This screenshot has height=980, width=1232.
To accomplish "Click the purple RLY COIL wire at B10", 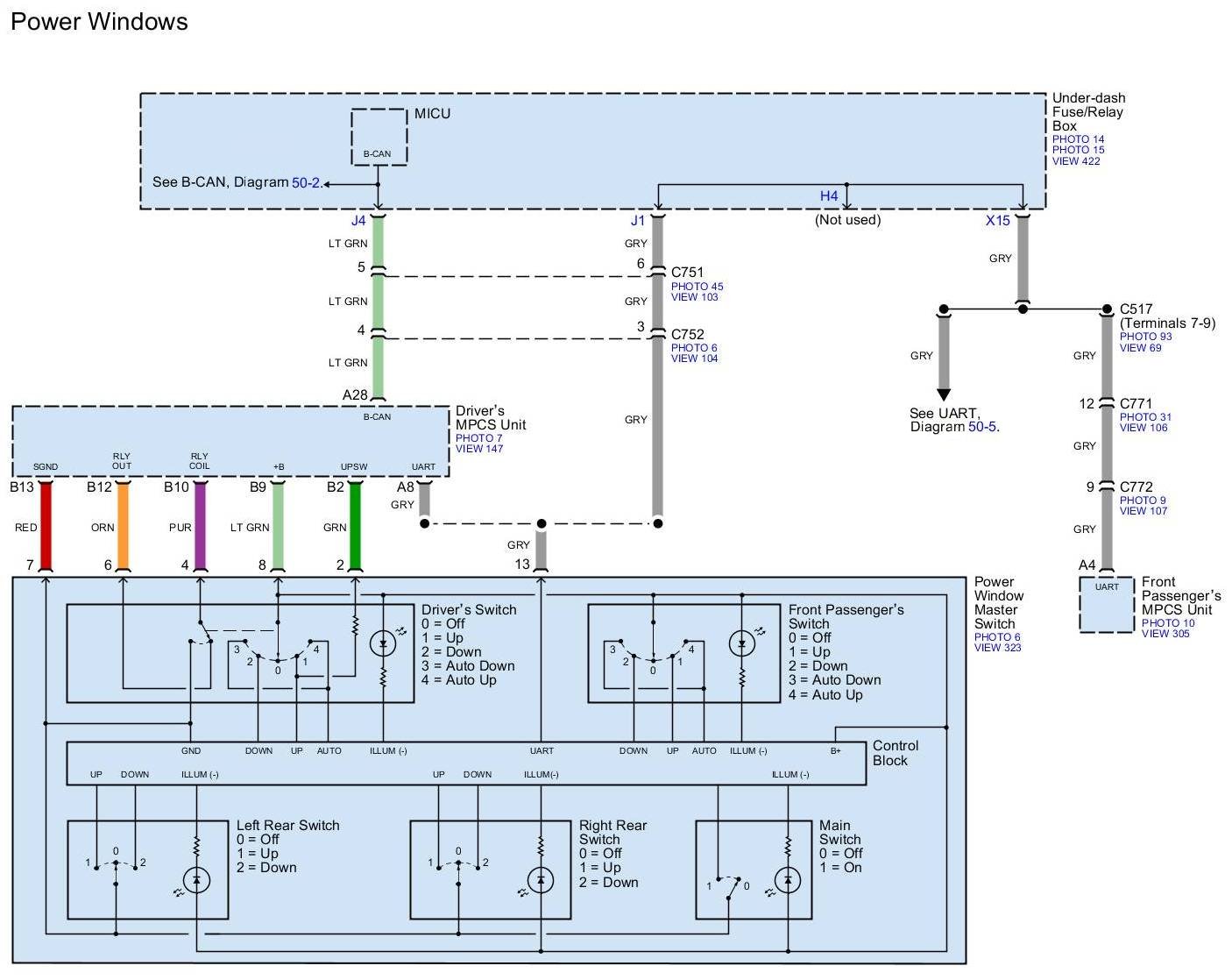I will [x=200, y=526].
